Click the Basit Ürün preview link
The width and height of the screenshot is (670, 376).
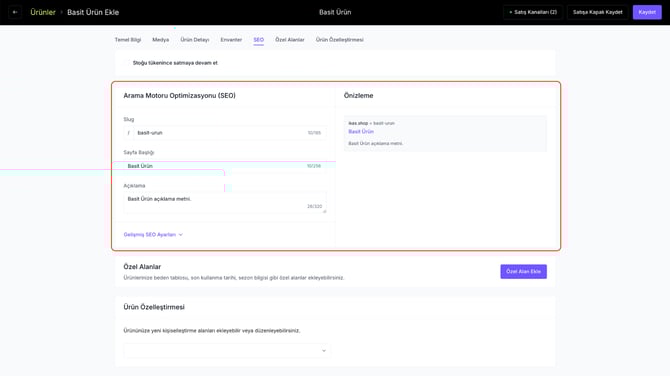[x=361, y=132]
